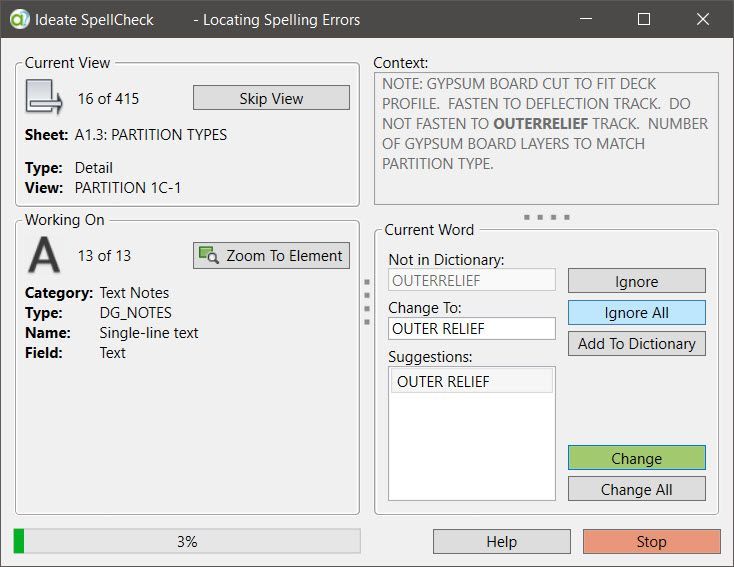Click the Ignore button

[637, 281]
